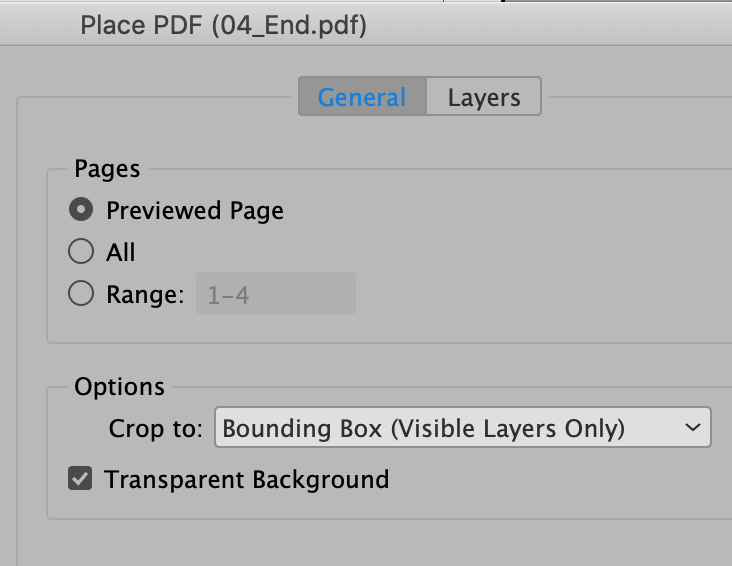Image resolution: width=732 pixels, height=566 pixels.
Task: Choose the All pages radio button
Action: (x=81, y=252)
